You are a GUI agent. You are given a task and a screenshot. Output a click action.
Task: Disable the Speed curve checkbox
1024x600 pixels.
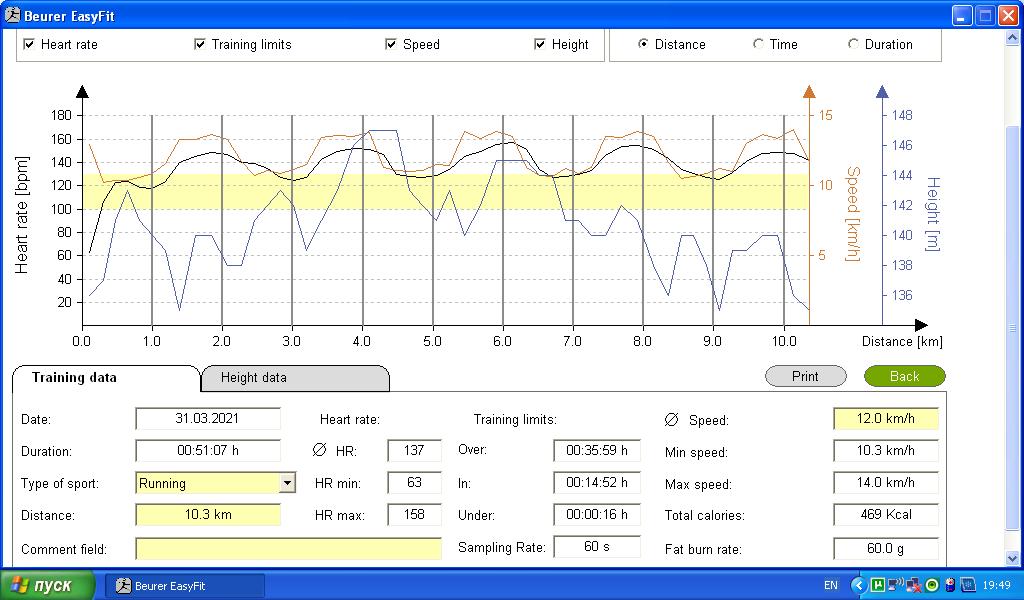point(391,44)
